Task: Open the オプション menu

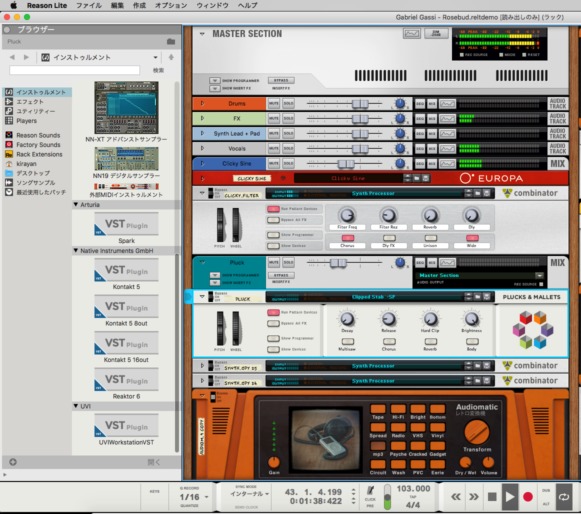Action: pyautogui.click(x=171, y=6)
